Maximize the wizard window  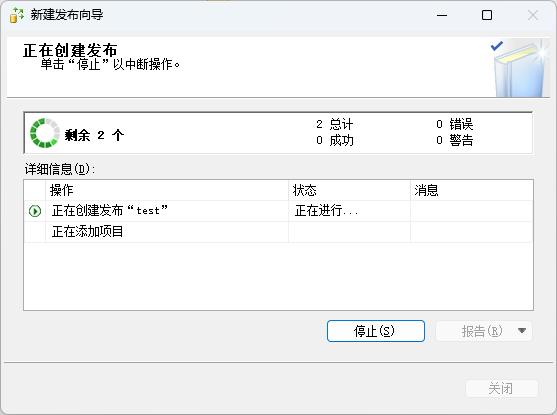click(x=487, y=15)
